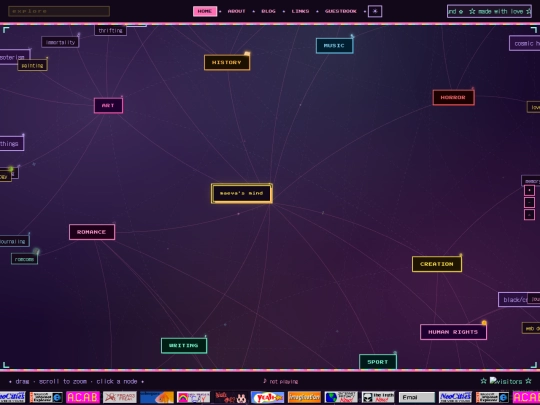
Task: Open the CREATION node
Action: 437,264
